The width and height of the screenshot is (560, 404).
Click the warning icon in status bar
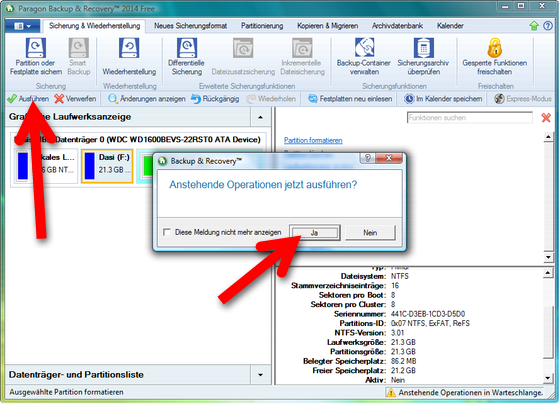click(x=391, y=393)
